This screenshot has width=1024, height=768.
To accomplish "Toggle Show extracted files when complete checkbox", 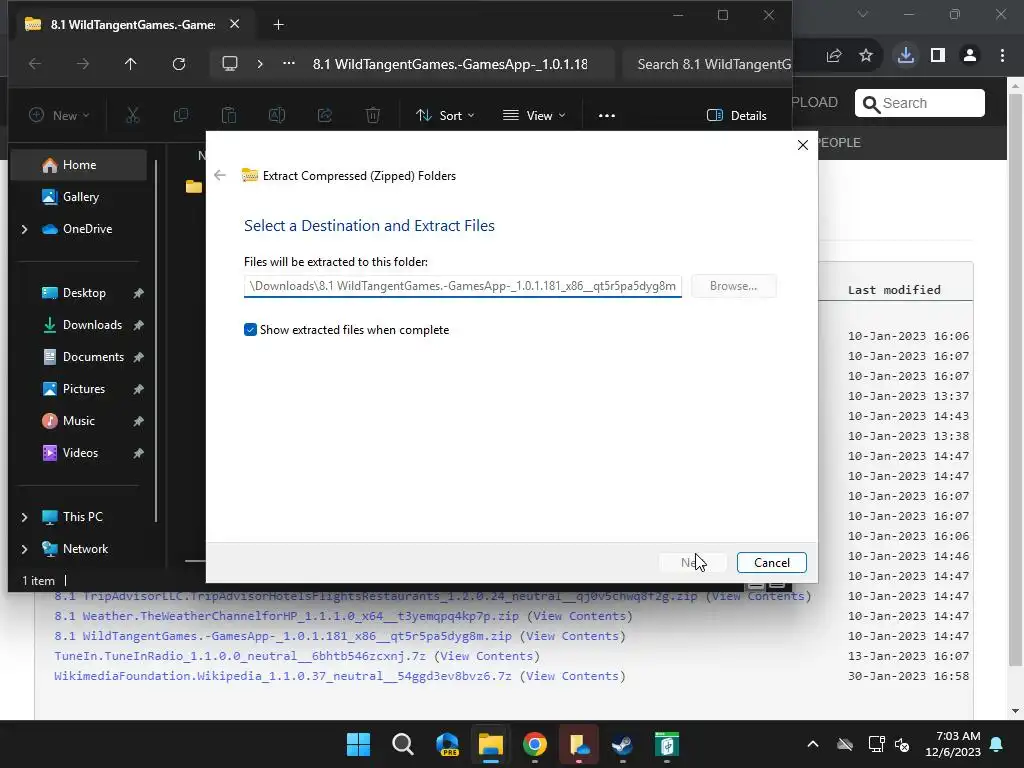I will [250, 330].
